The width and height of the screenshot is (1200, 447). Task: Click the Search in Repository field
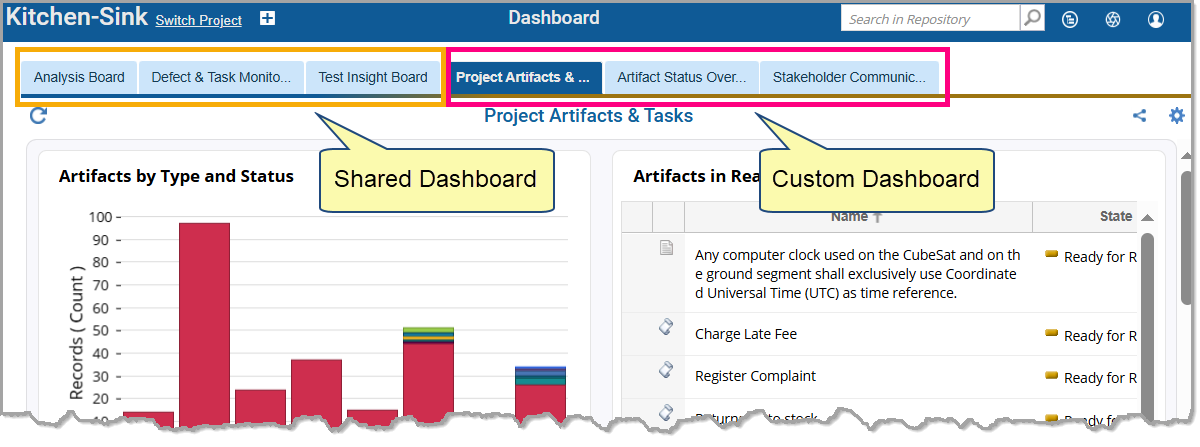pos(930,19)
